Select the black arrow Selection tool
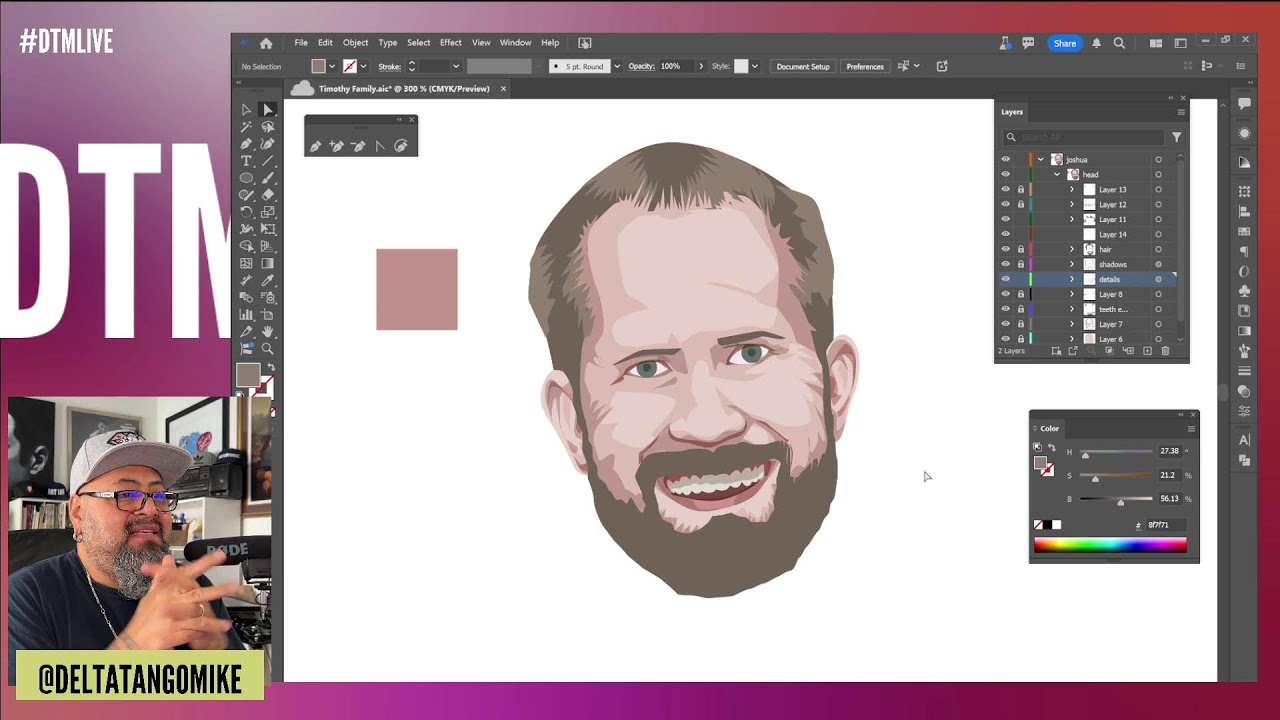 [x=246, y=109]
